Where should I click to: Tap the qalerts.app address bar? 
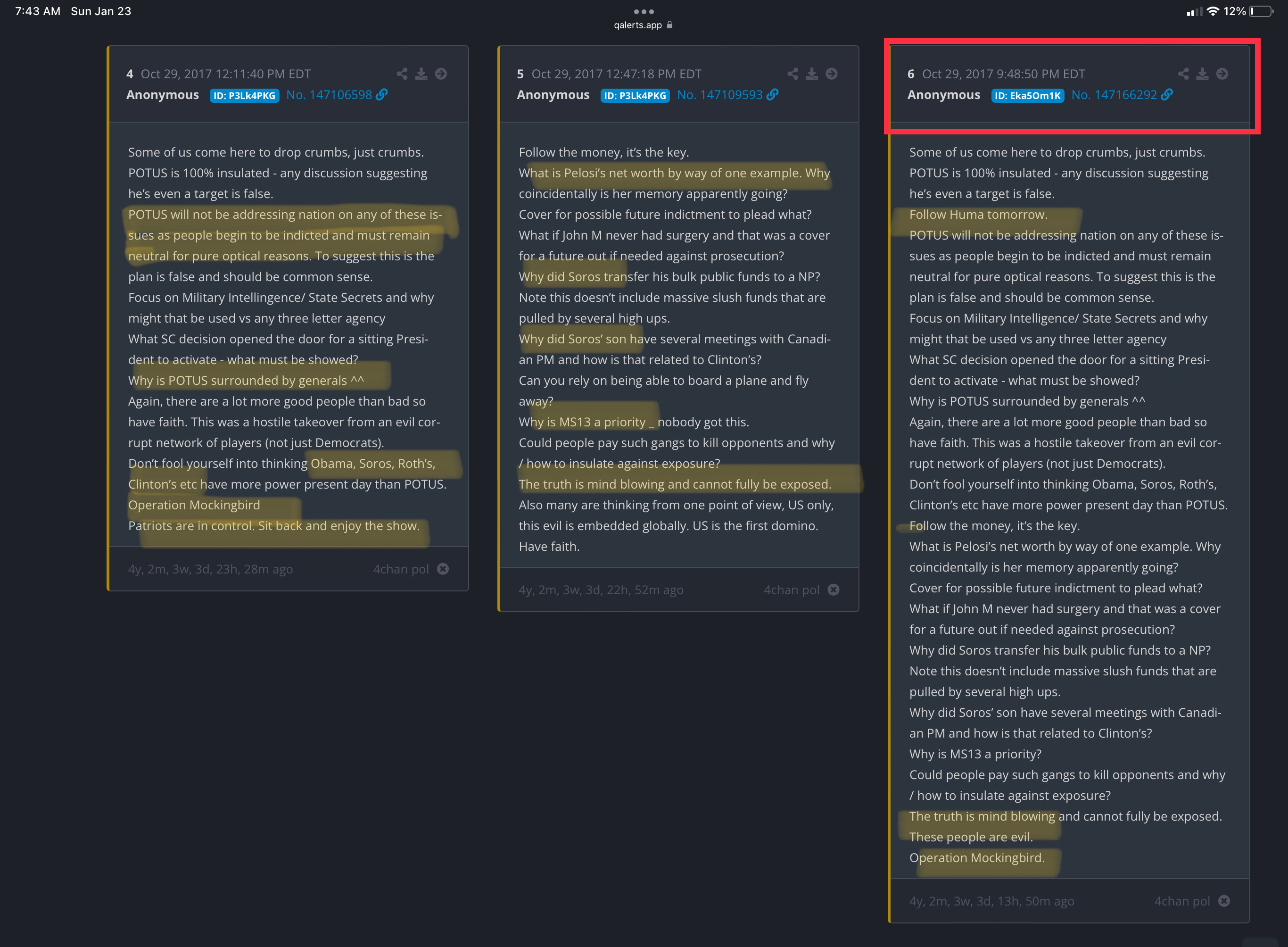click(x=644, y=25)
